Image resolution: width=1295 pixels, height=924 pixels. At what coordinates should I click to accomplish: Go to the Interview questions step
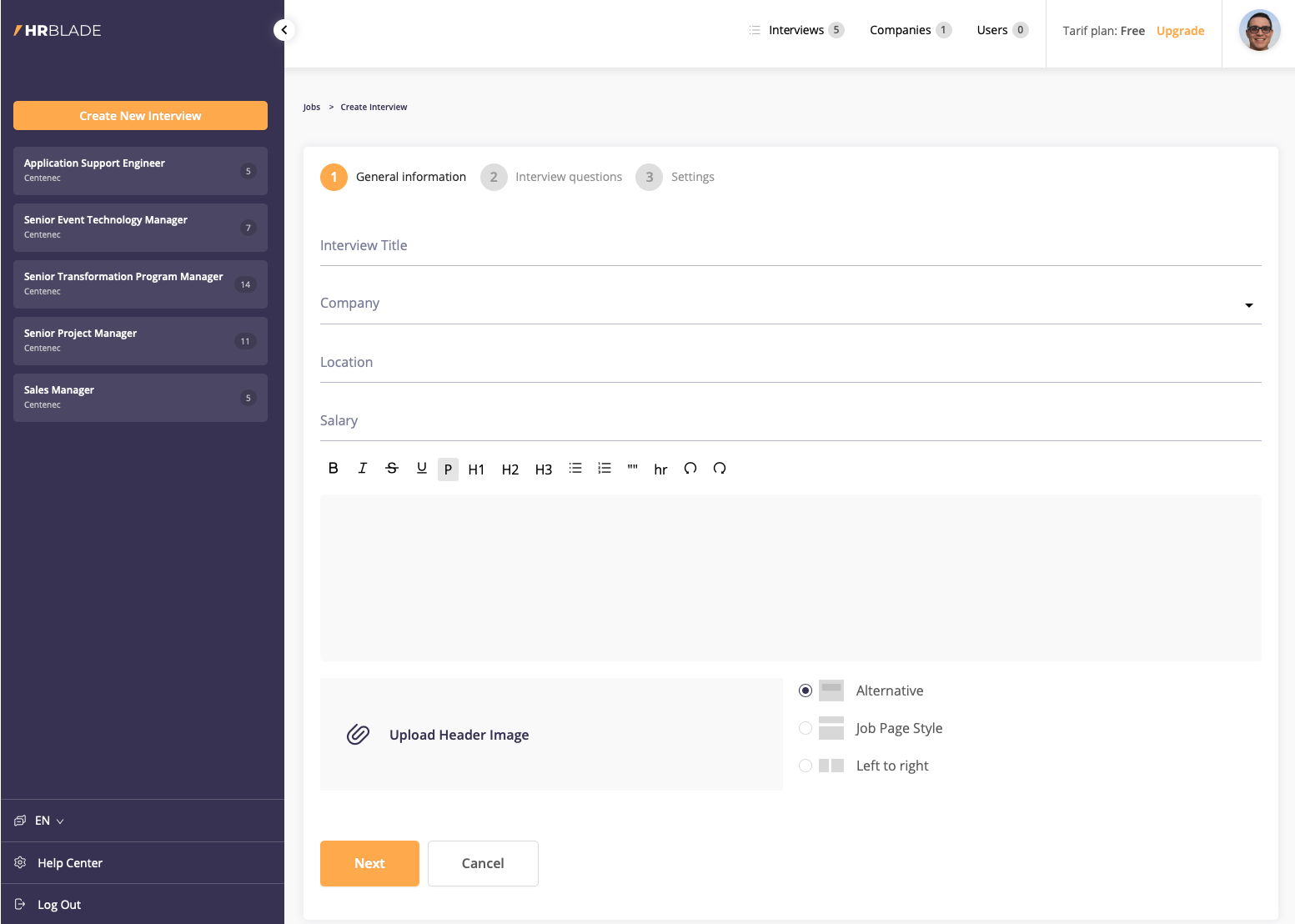567,177
